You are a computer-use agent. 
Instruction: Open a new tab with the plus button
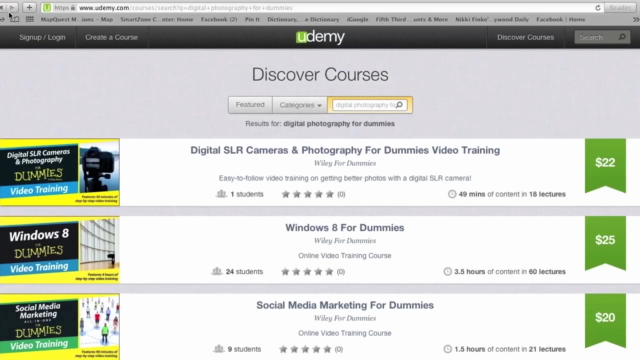pos(29,7)
